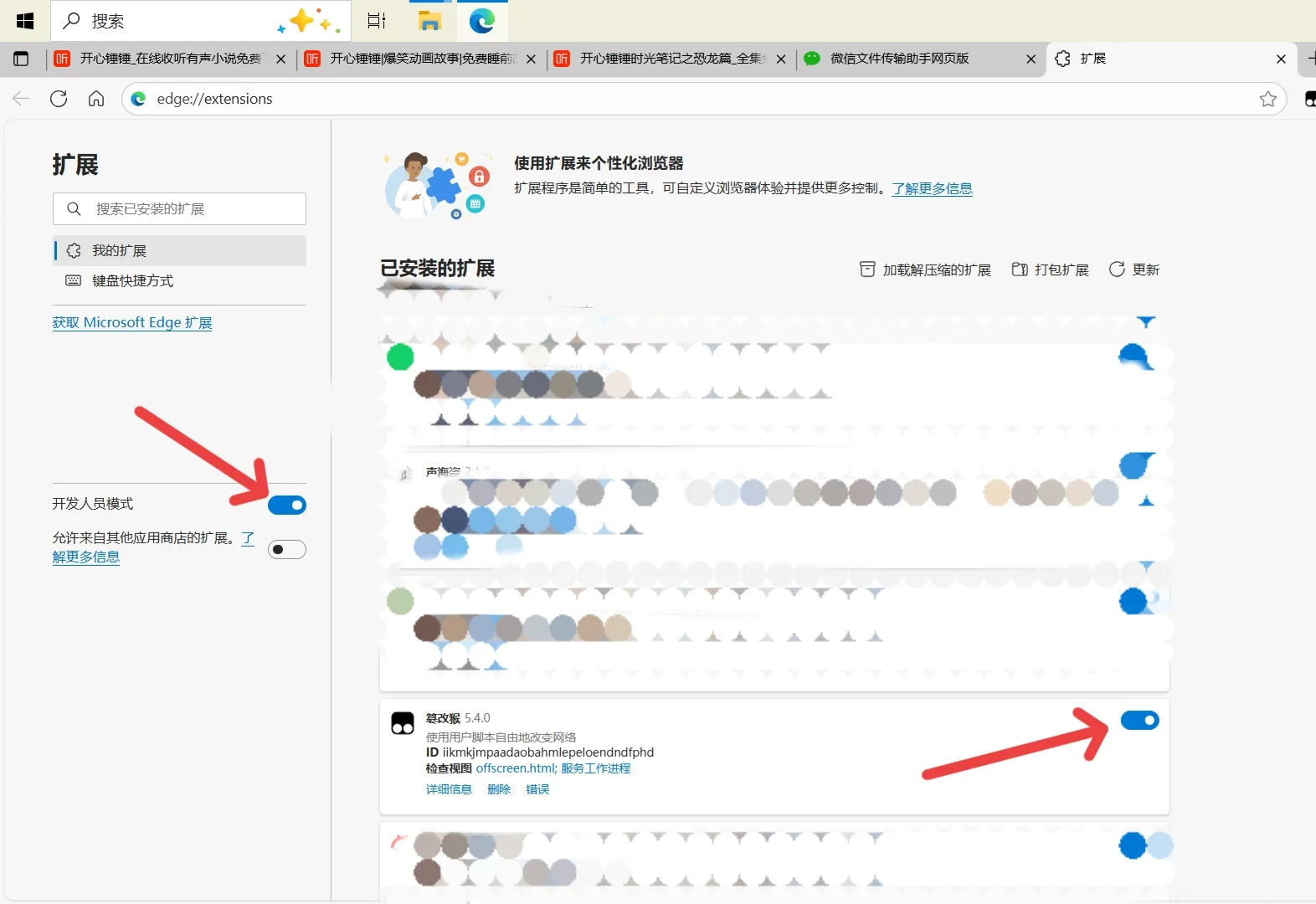Click 更新 to update extensions
This screenshot has height=904, width=1316.
click(1134, 270)
